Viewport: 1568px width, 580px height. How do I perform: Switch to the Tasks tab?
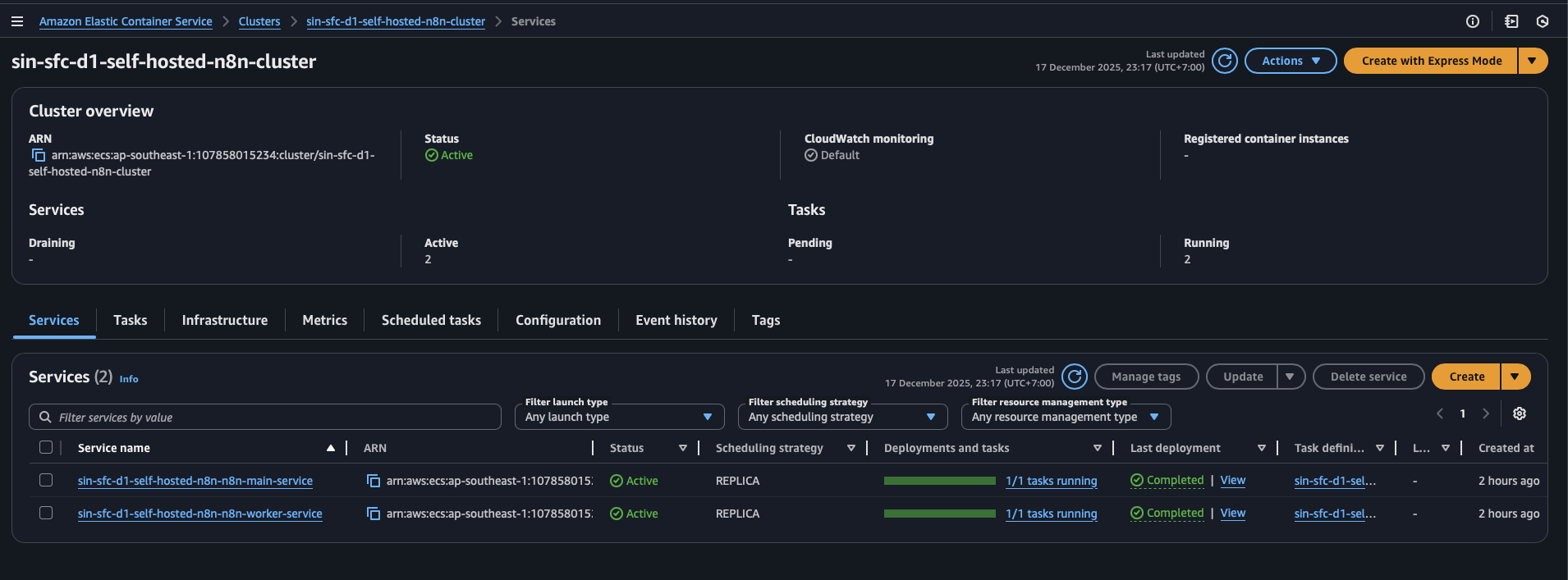(x=131, y=320)
